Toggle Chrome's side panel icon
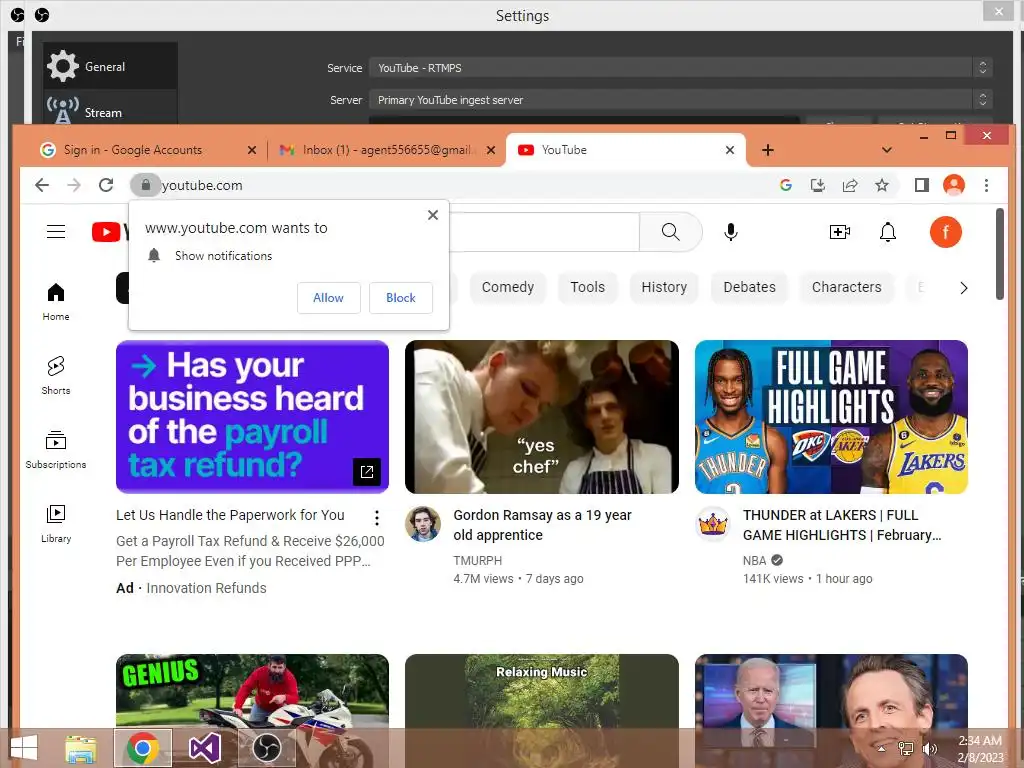The height and width of the screenshot is (768, 1024). 921,185
